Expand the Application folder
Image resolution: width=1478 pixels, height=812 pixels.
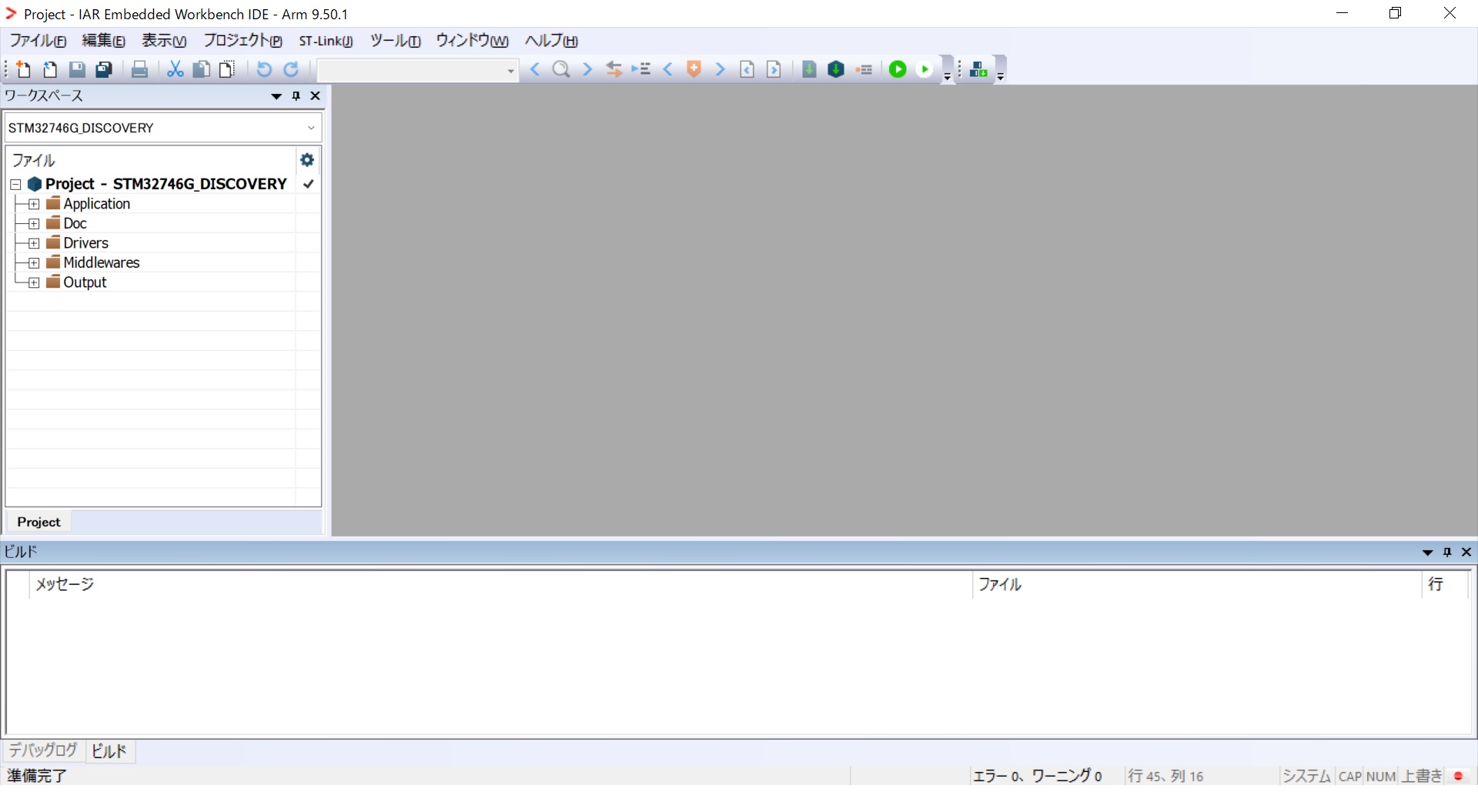pos(34,204)
